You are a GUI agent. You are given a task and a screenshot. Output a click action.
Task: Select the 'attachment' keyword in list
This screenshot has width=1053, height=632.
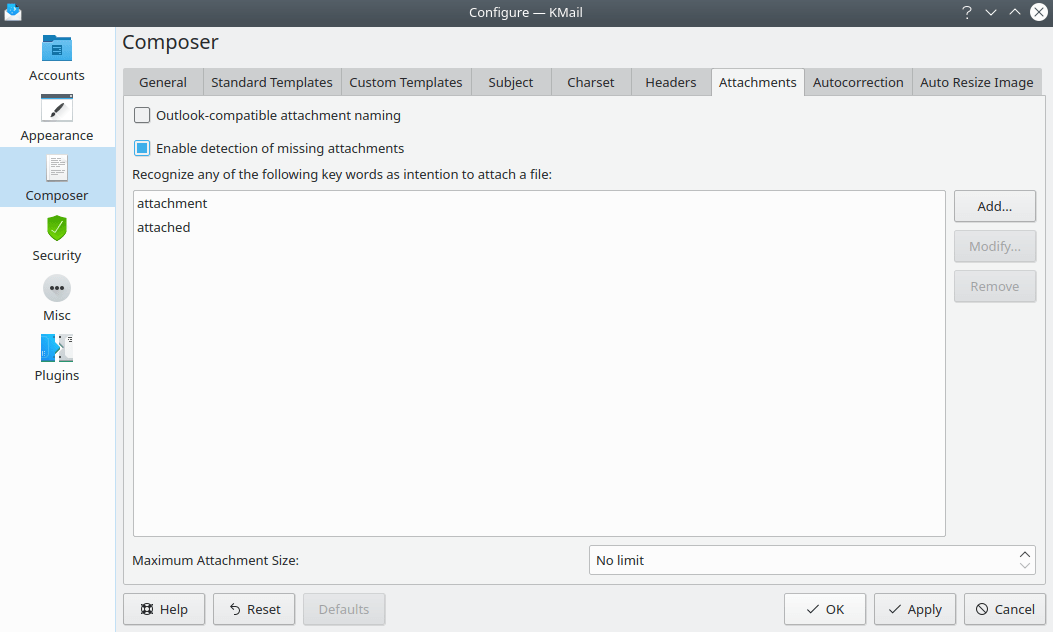172,203
